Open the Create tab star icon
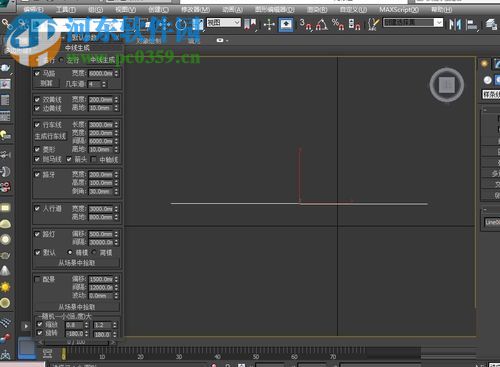This screenshot has height=367, width=500. (484, 64)
